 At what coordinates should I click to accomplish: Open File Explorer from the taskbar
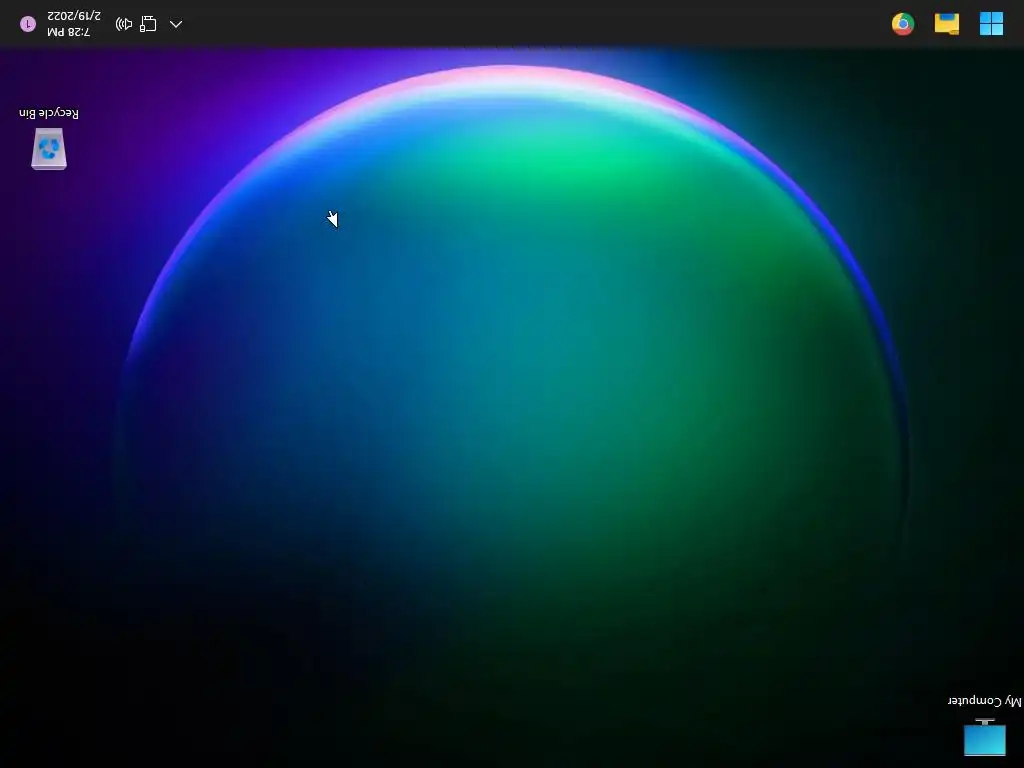tap(946, 24)
